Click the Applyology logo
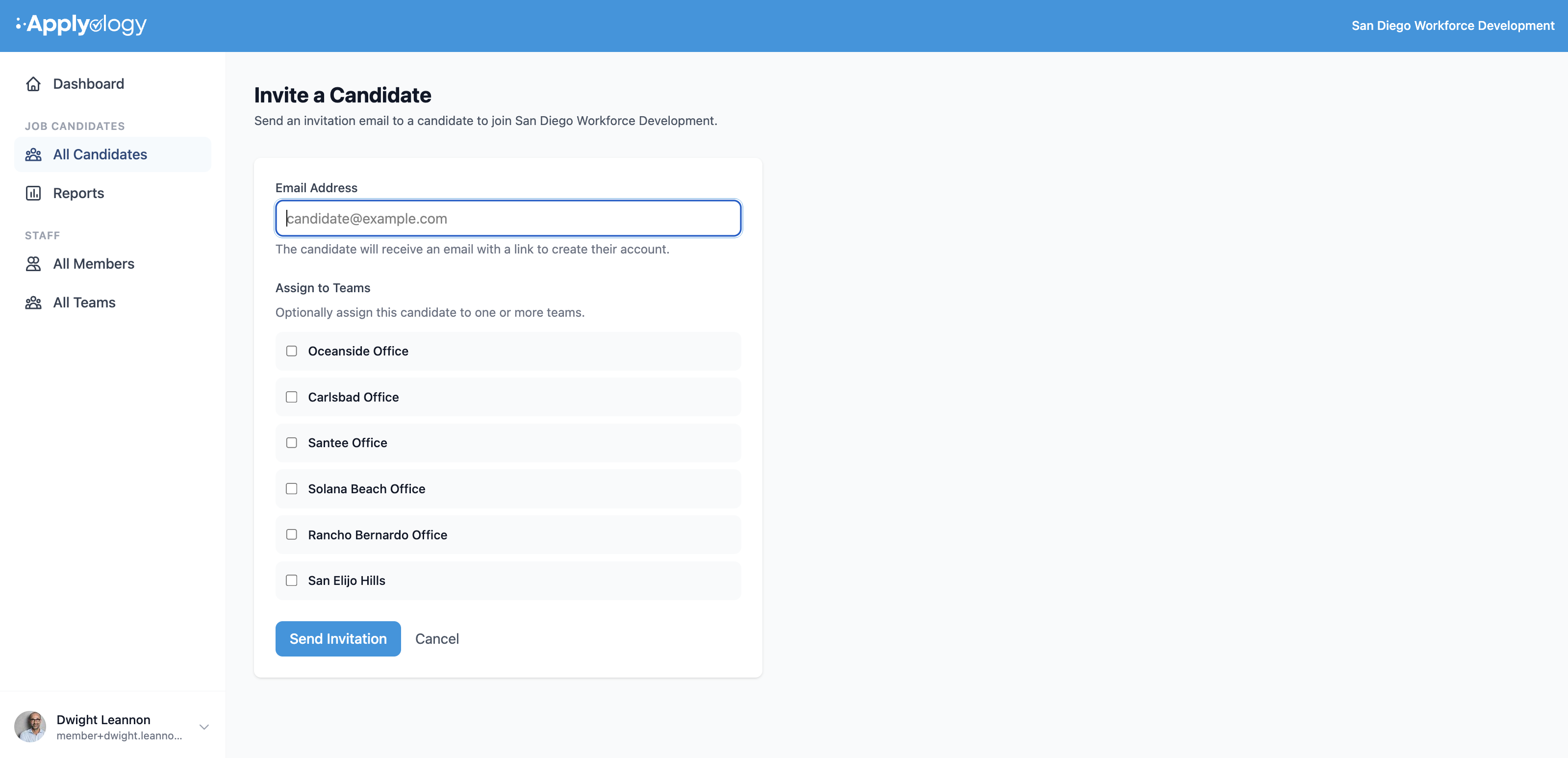This screenshot has width=1568, height=758. pos(81,25)
